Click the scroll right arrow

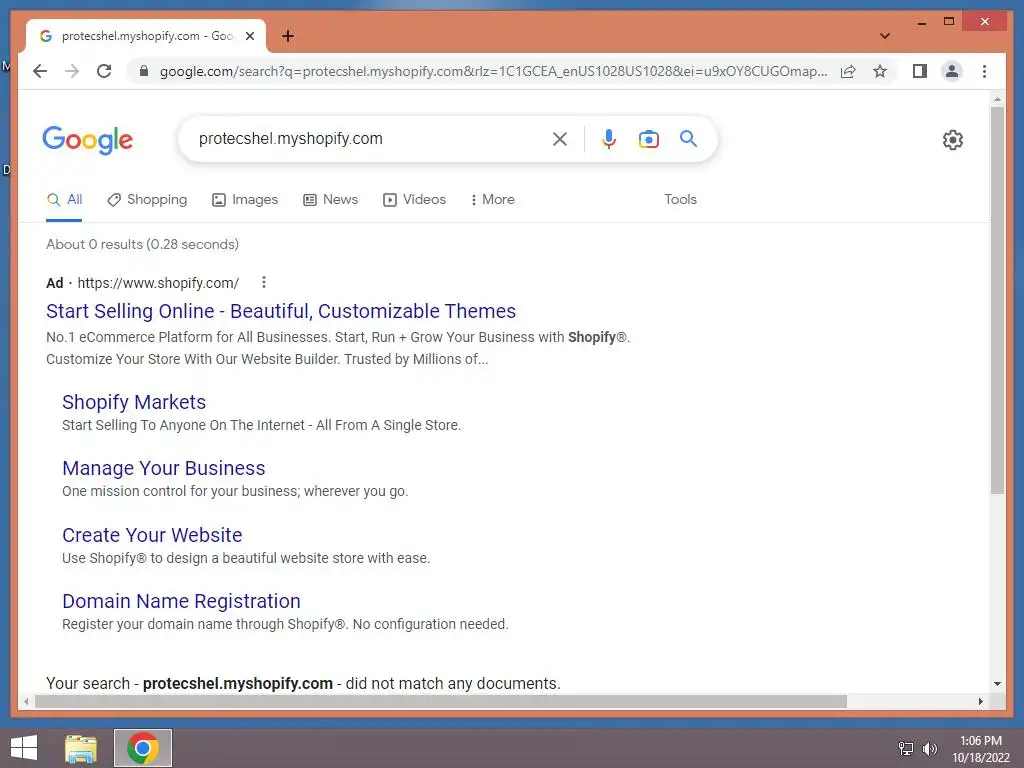[980, 701]
